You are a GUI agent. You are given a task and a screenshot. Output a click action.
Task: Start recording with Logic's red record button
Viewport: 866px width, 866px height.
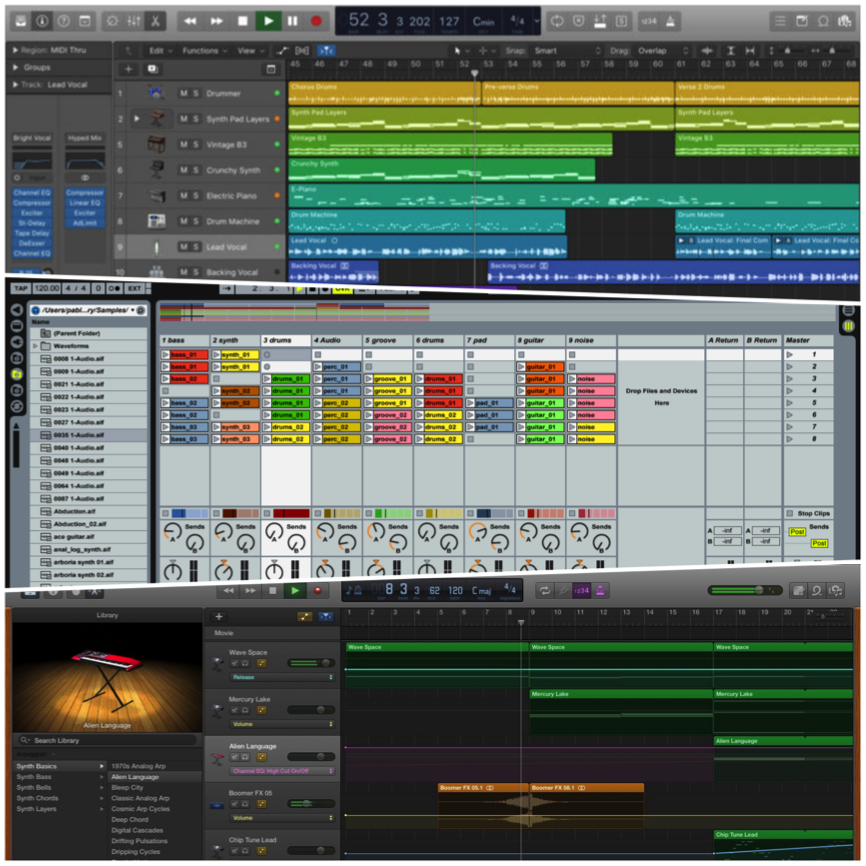(x=316, y=21)
